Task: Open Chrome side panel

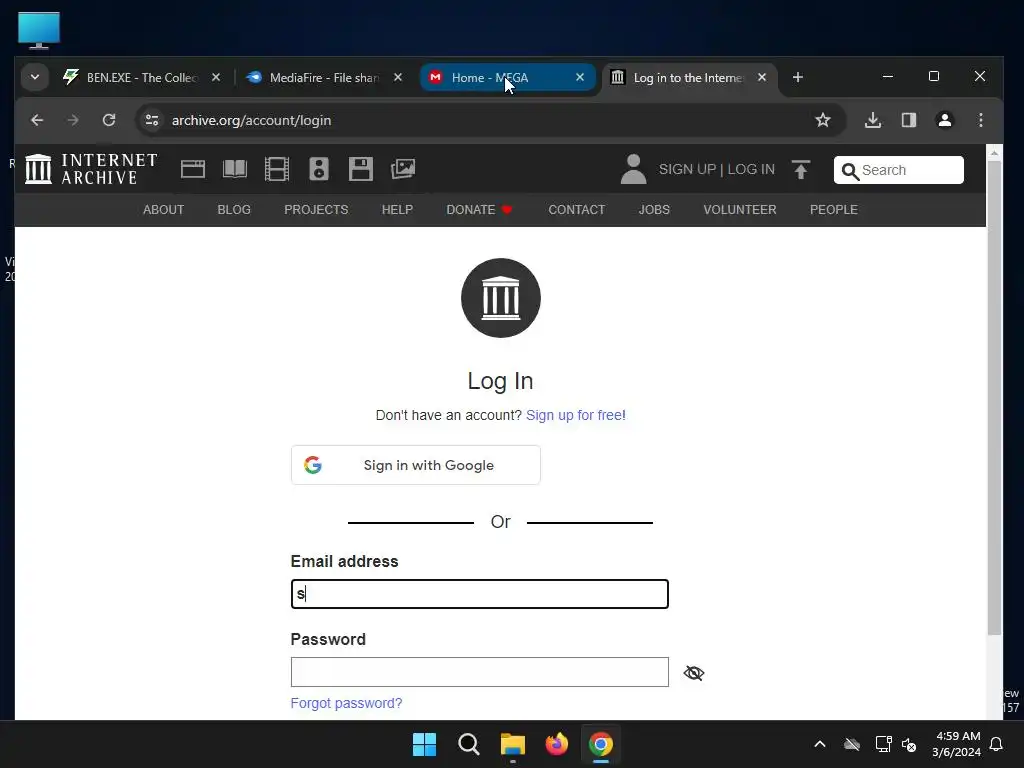Action: 908,120
